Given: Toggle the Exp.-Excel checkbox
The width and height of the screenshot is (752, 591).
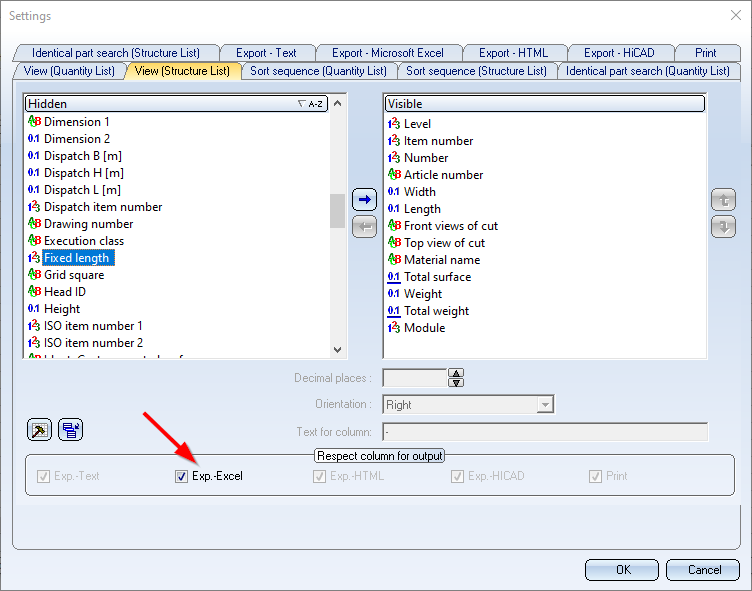Looking at the screenshot, I should click(181, 476).
